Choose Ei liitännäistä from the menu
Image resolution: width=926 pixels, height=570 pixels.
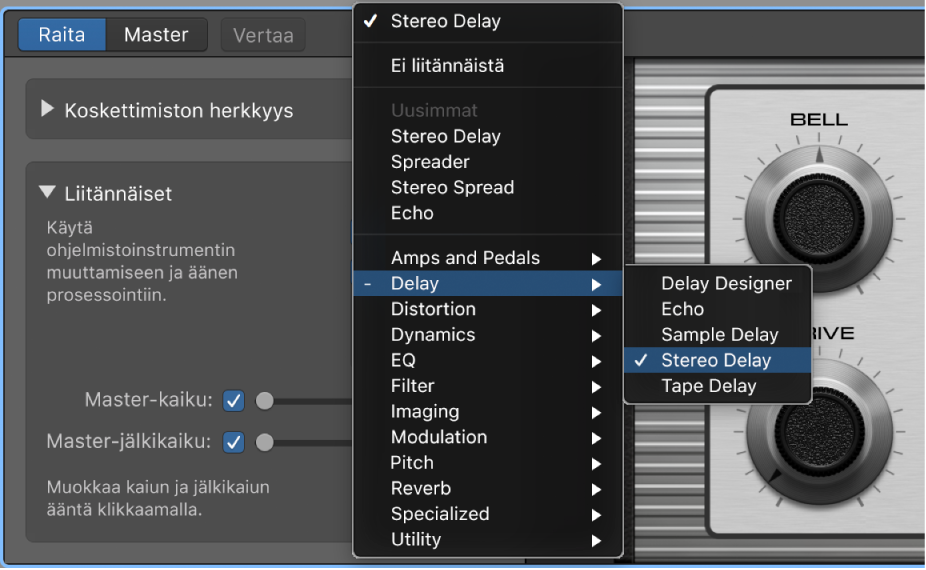pos(447,66)
